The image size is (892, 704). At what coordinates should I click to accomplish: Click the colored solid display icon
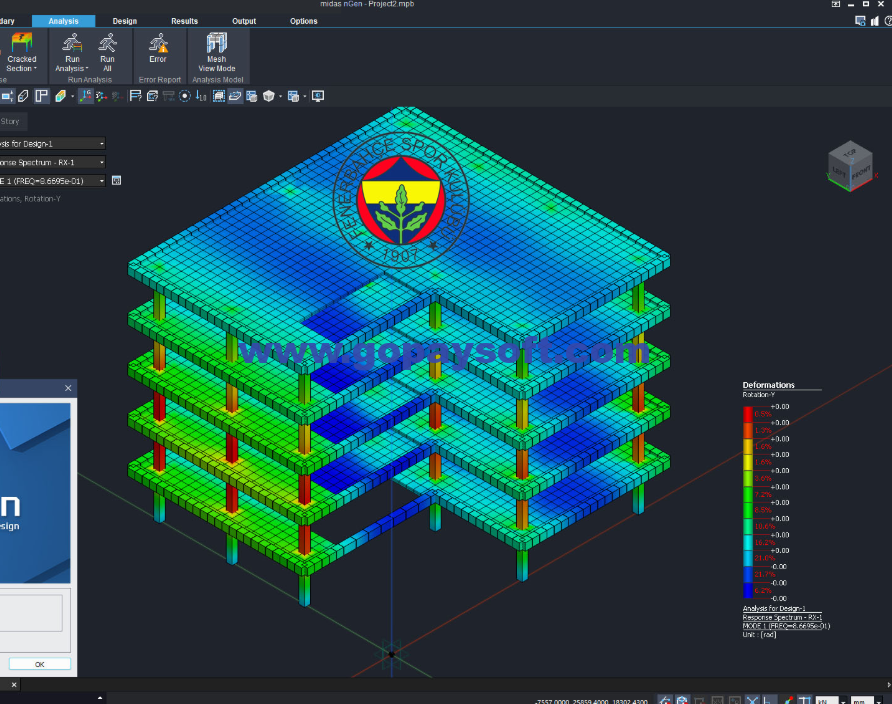coord(60,96)
